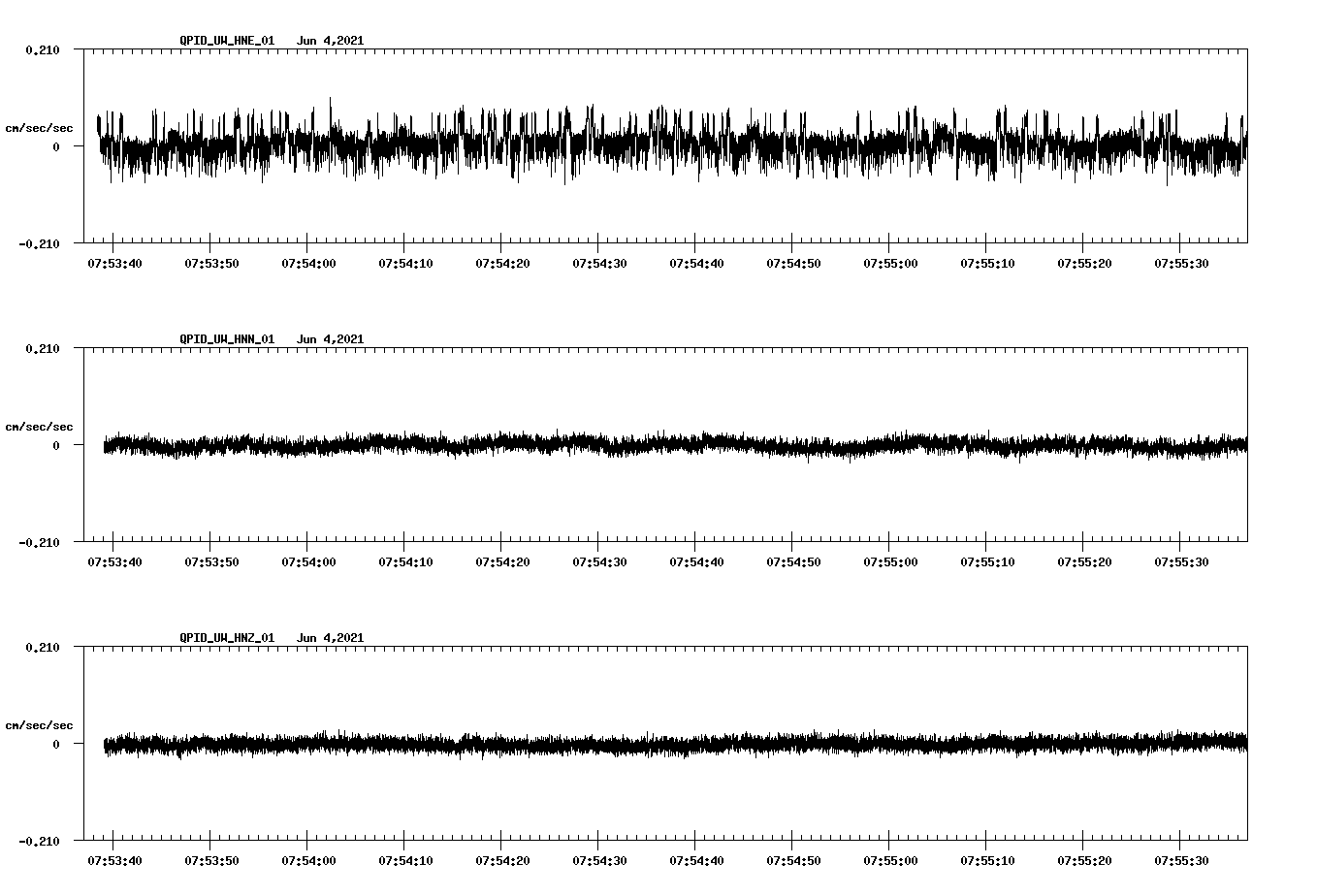Pick 07:55:30 time label under HNN plot
The height and width of the screenshot is (896, 1317).
(1181, 562)
